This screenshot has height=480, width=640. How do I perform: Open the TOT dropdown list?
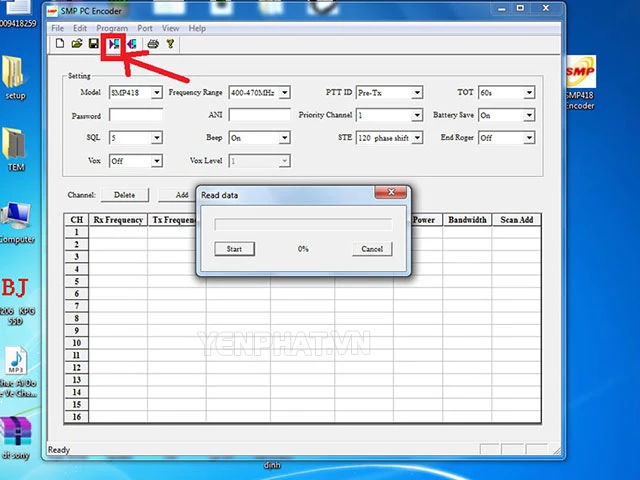click(529, 93)
